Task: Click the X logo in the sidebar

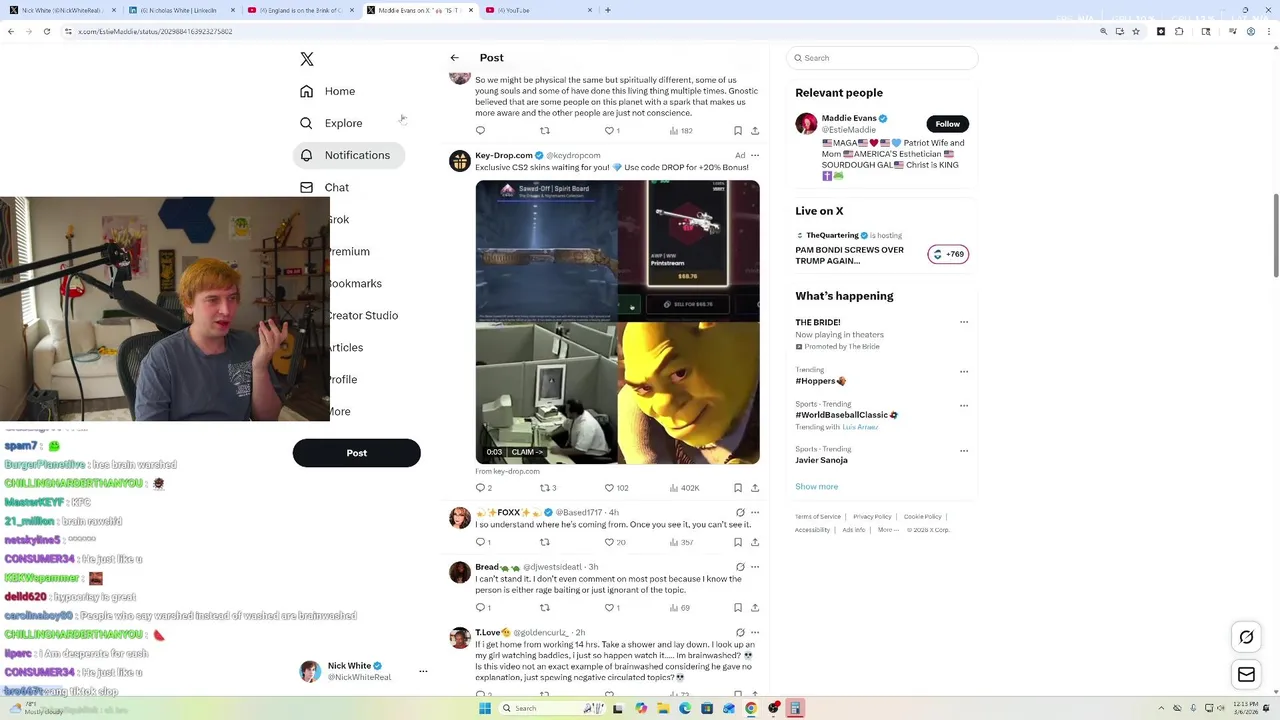Action: tap(307, 59)
